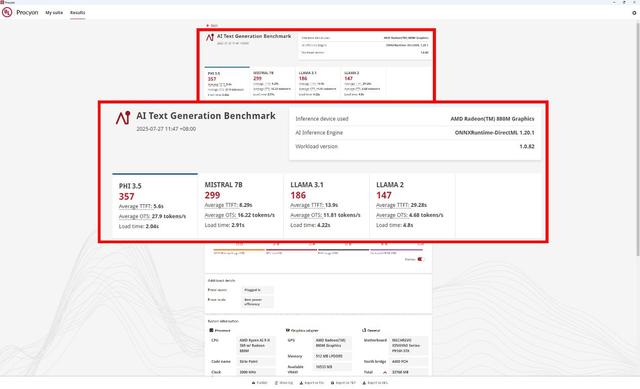The image size is (640, 389).
Task: Click the Procyon window title bar icon
Action: pos(2,2)
